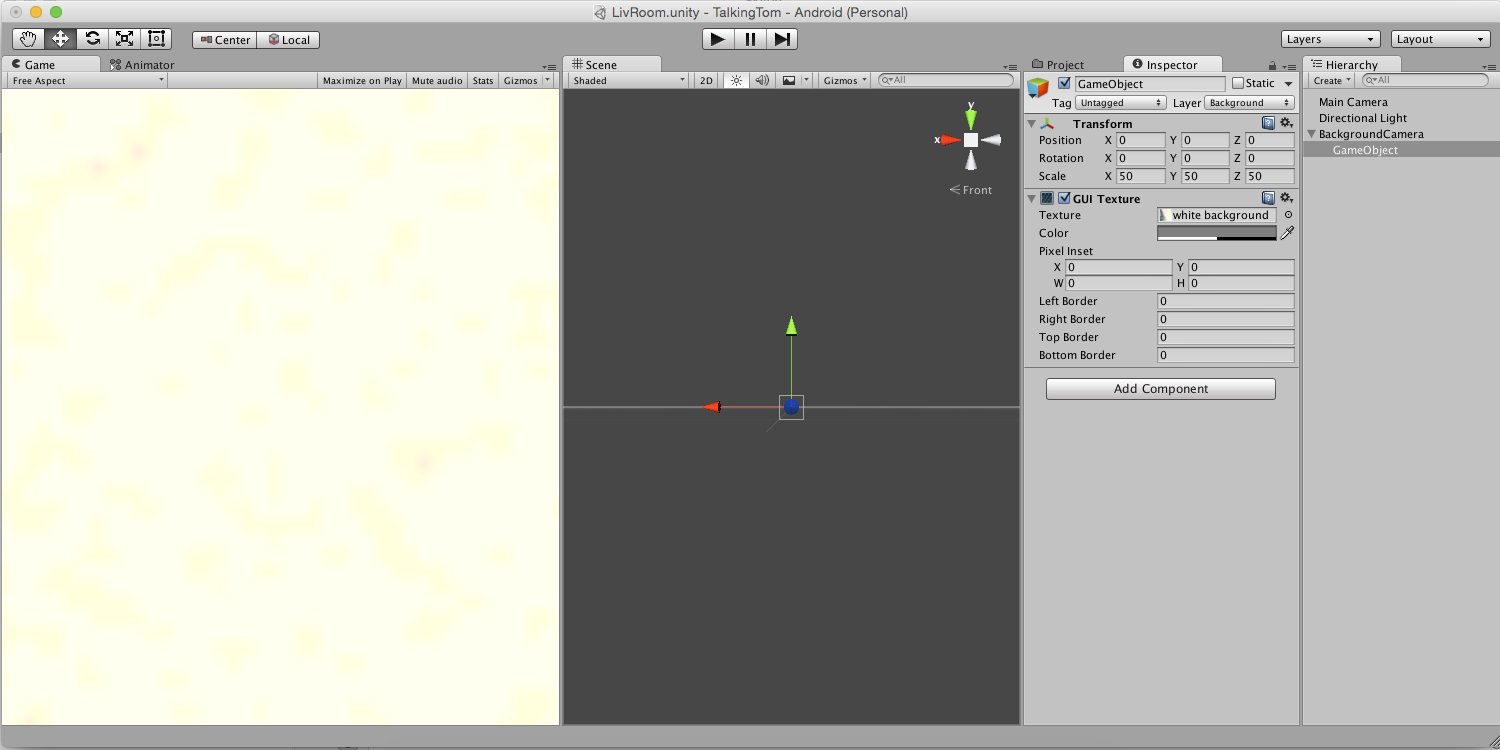Image resolution: width=1500 pixels, height=750 pixels.
Task: Toggle scene lighting sun icon
Action: click(736, 80)
